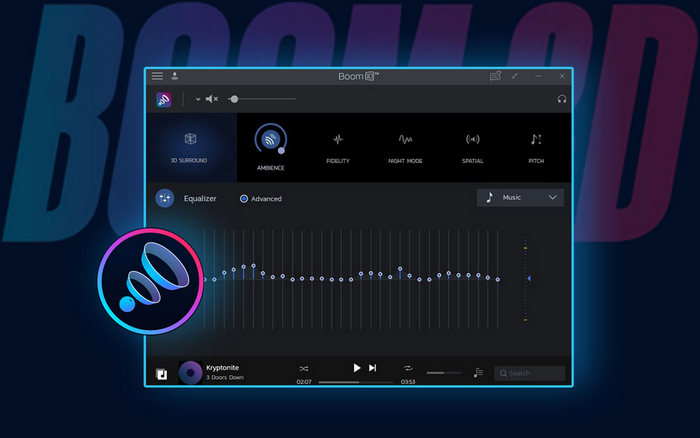Image resolution: width=700 pixels, height=438 pixels.
Task: Open the playlist queue icon
Action: click(478, 372)
